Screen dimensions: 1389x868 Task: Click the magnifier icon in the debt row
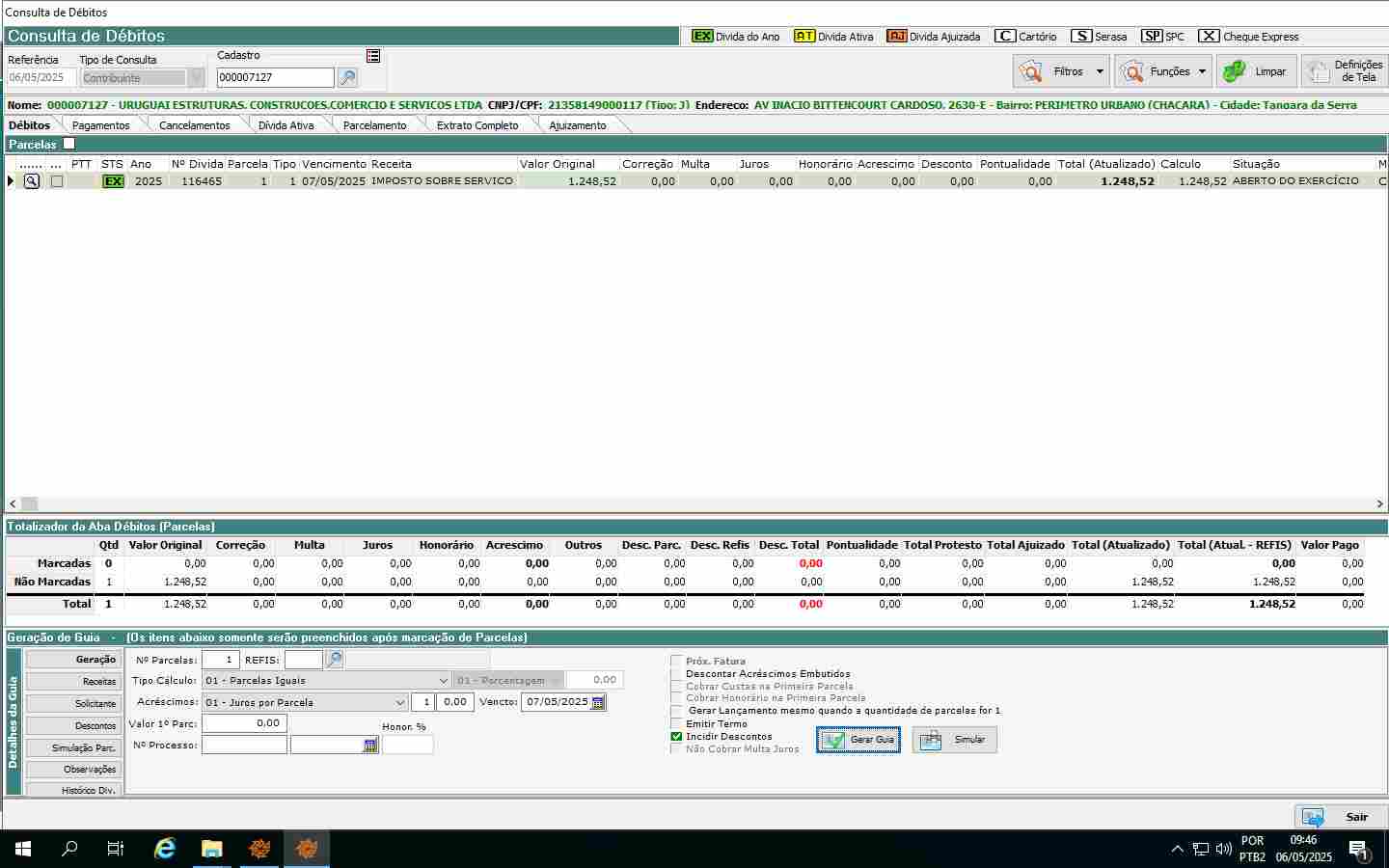pos(32,181)
